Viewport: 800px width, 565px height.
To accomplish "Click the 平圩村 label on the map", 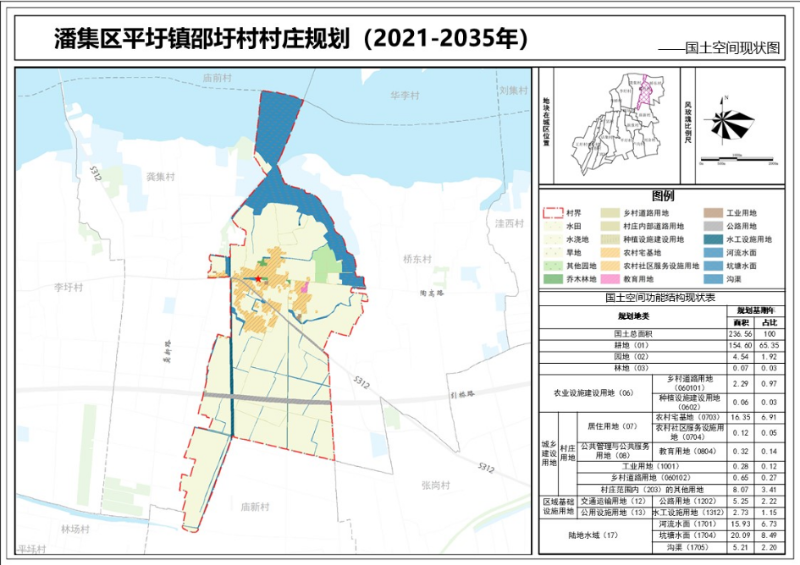I will click(x=32, y=549).
